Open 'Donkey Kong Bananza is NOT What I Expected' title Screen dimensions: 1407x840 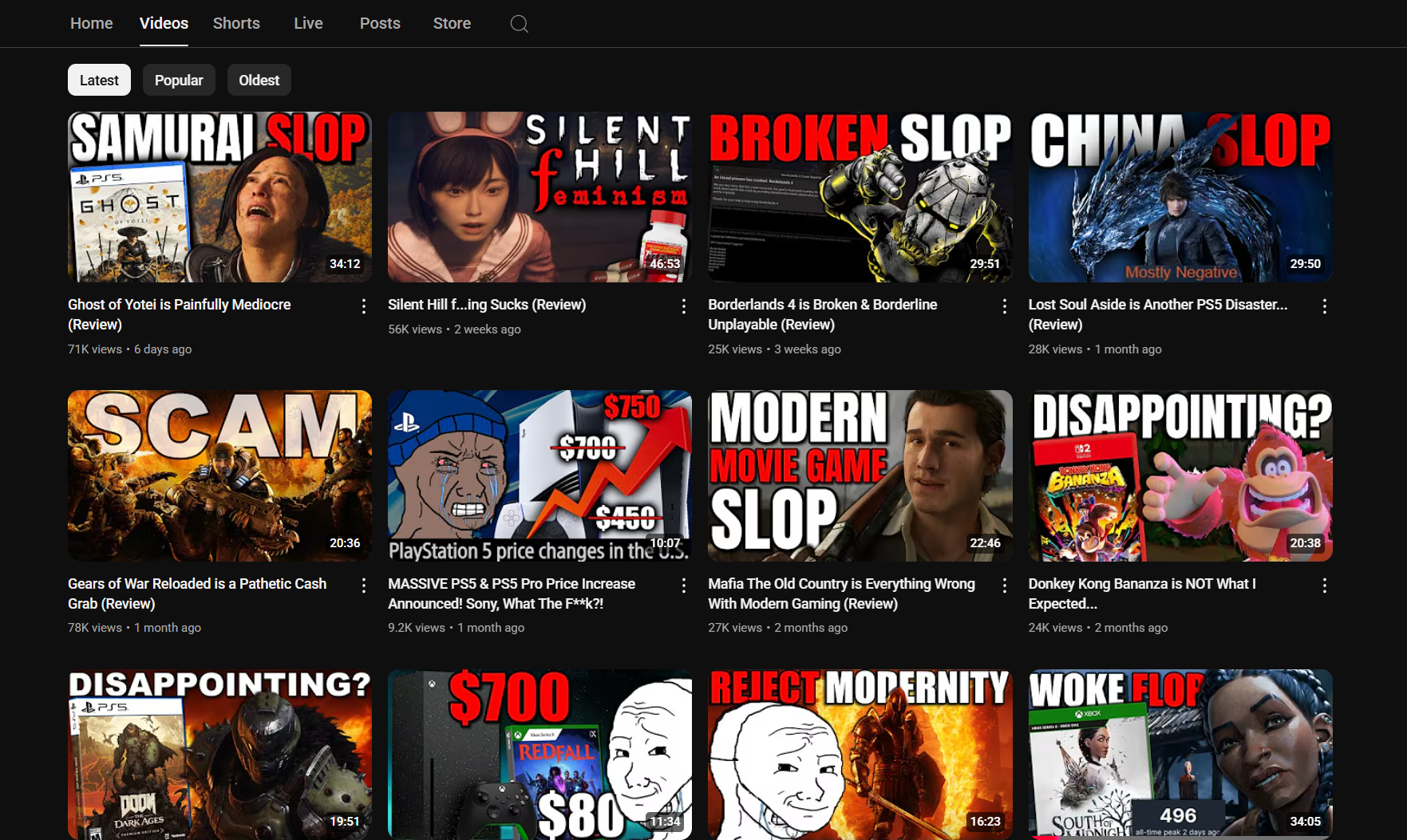tap(1142, 594)
